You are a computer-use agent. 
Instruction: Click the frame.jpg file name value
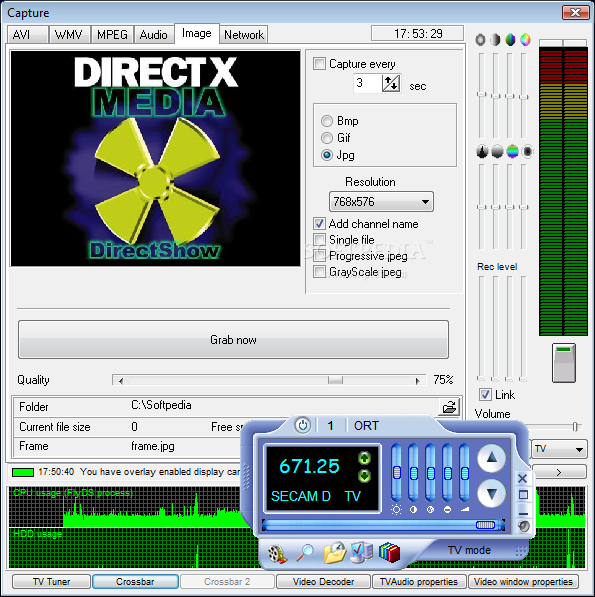pyautogui.click(x=153, y=446)
